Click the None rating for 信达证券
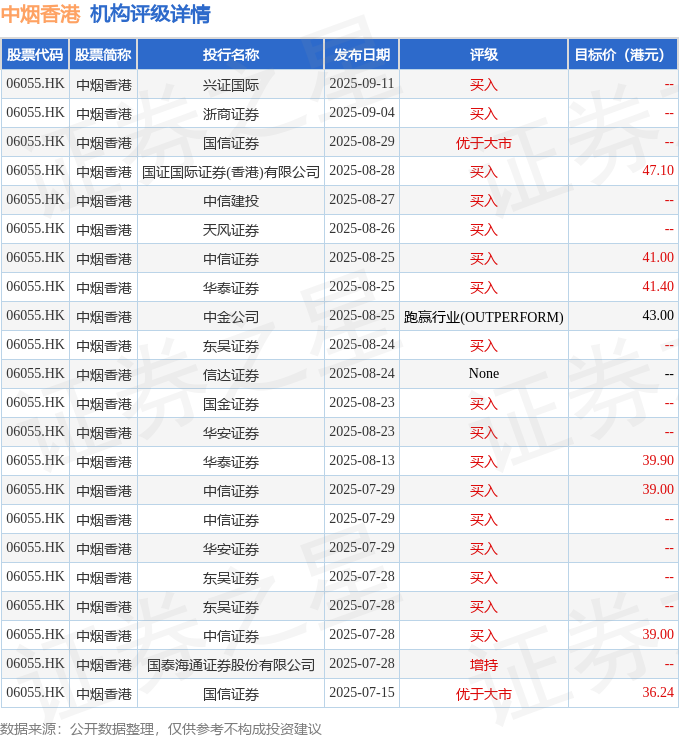The width and height of the screenshot is (679, 738). click(x=483, y=374)
